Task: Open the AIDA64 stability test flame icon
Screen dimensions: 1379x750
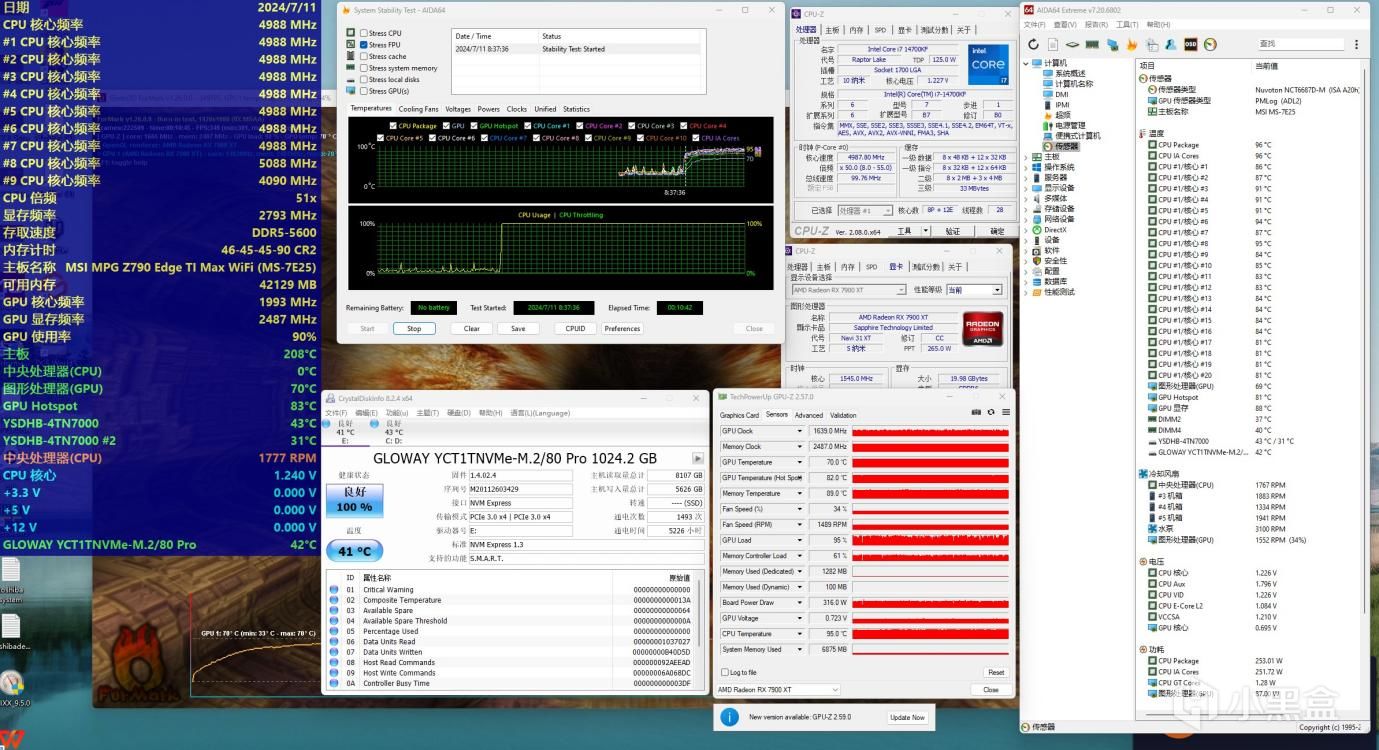Action: [x=1132, y=45]
